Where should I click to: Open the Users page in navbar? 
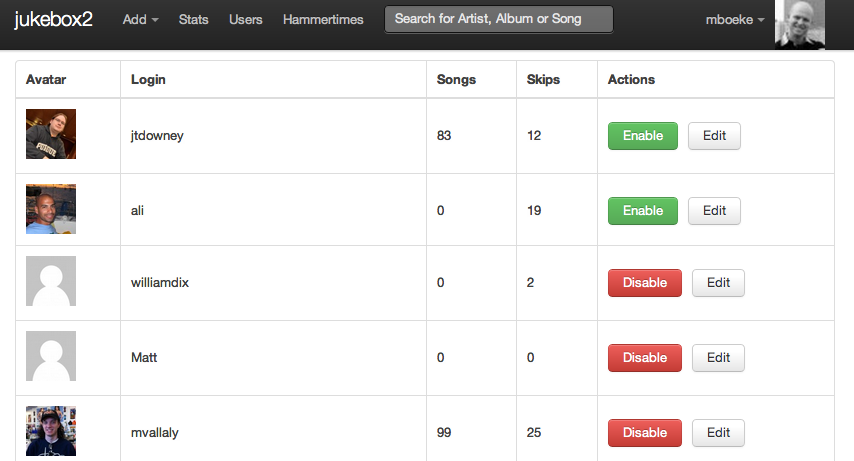pyautogui.click(x=246, y=20)
